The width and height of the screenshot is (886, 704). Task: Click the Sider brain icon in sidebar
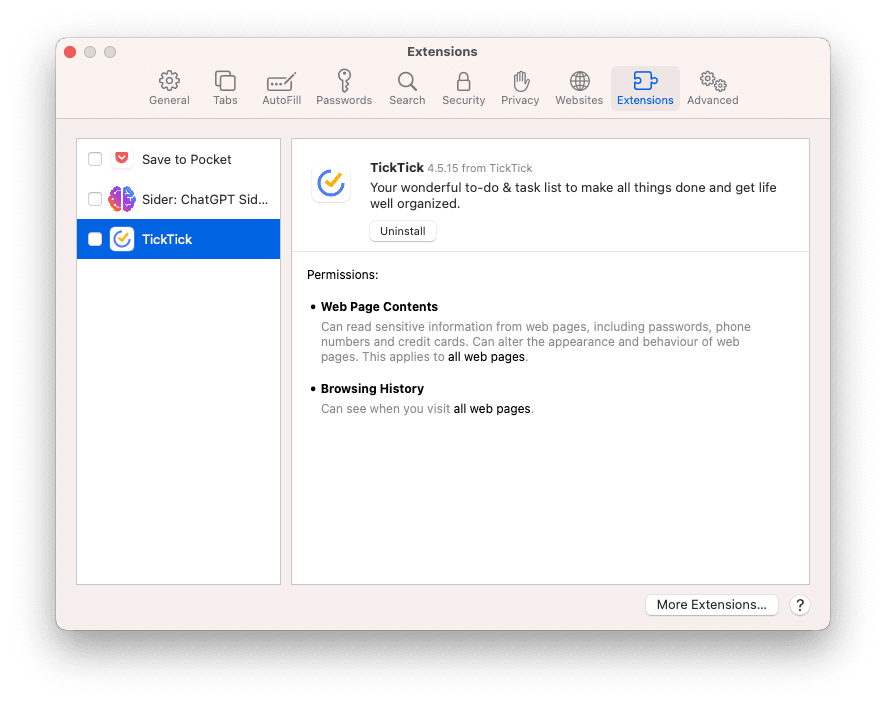(121, 199)
